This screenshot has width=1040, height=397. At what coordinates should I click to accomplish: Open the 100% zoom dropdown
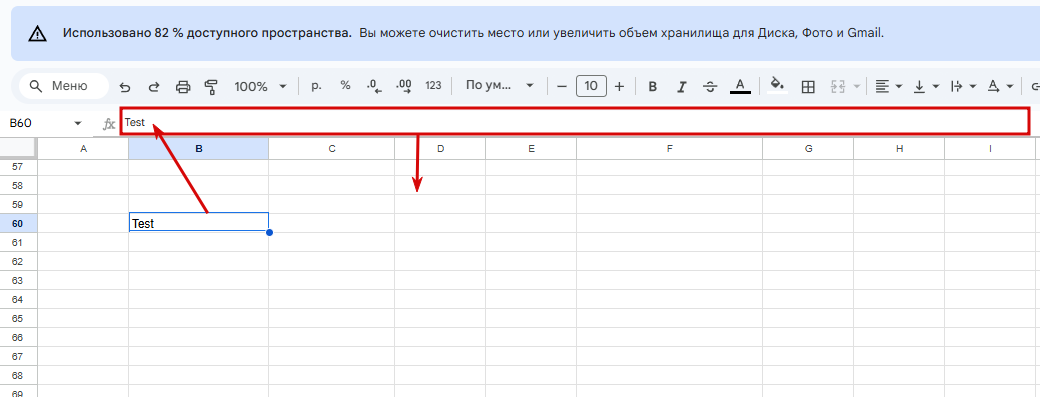click(261, 86)
